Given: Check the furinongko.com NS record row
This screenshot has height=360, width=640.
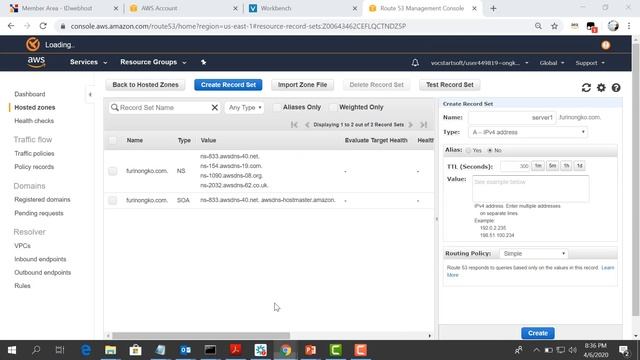Looking at the screenshot, I should pos(113,171).
